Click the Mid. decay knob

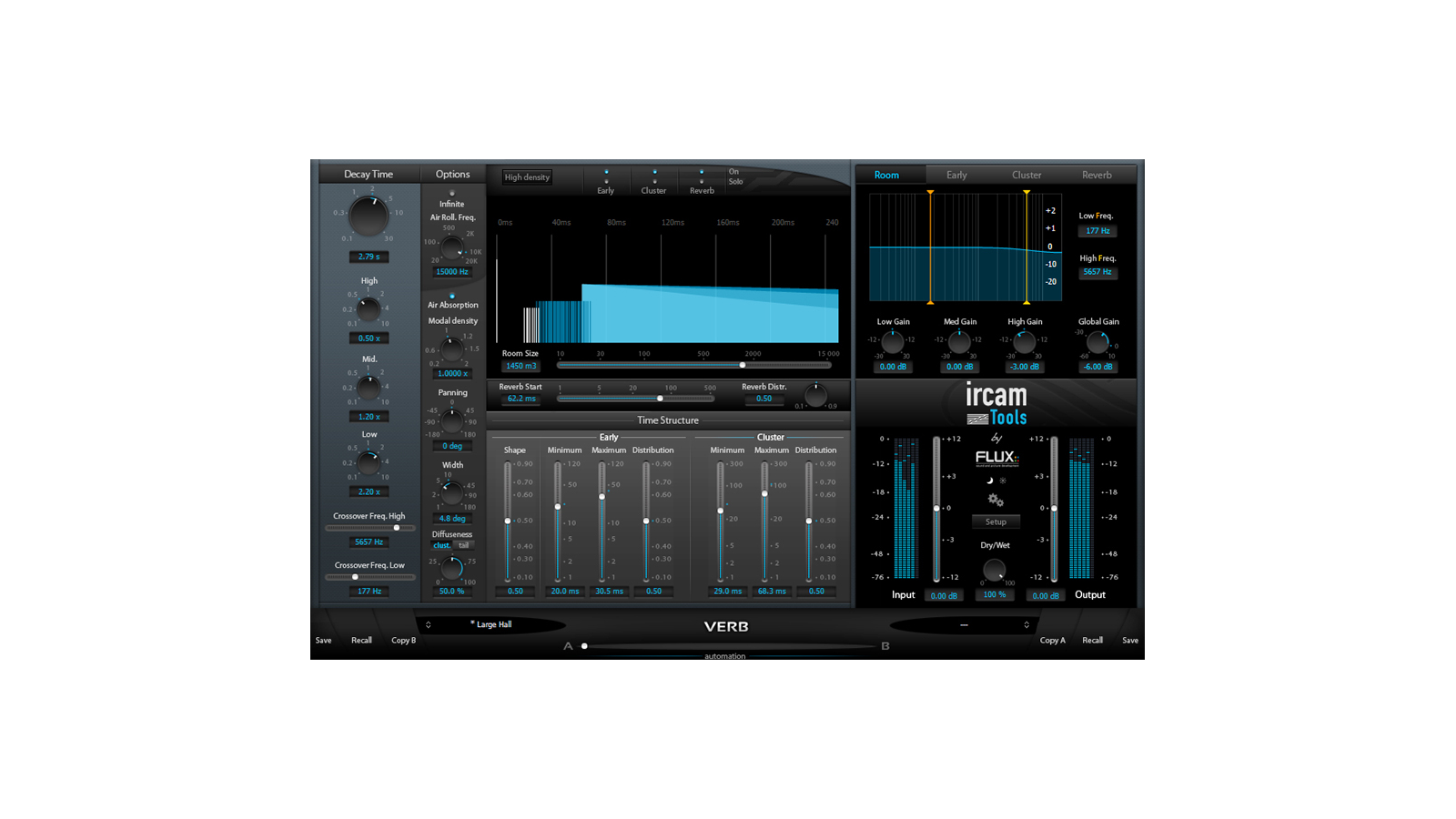click(x=369, y=389)
